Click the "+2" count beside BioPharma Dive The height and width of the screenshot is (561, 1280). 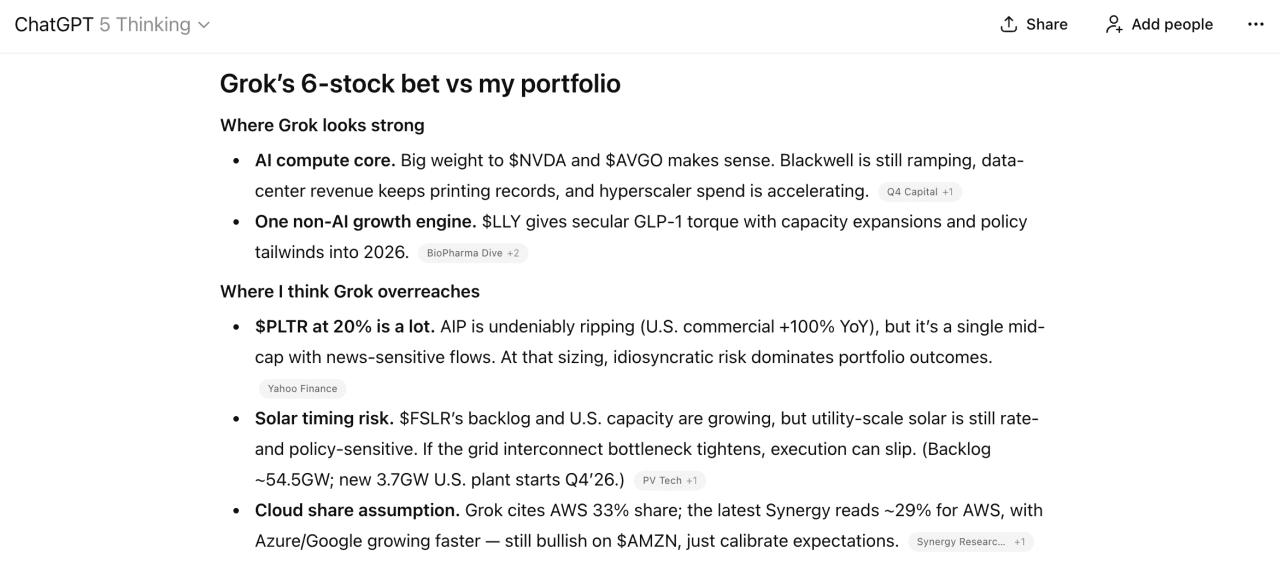click(513, 253)
